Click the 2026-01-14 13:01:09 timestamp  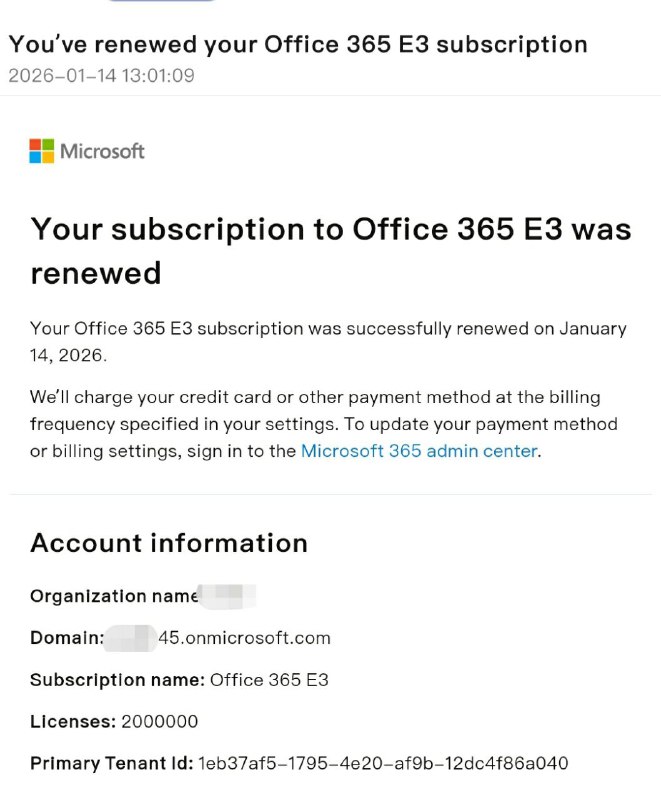click(101, 75)
